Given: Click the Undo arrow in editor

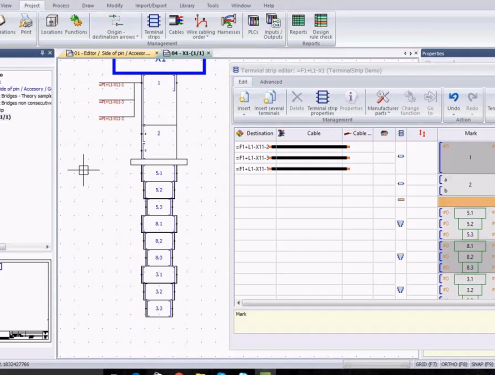Looking at the screenshot, I should click(453, 97).
